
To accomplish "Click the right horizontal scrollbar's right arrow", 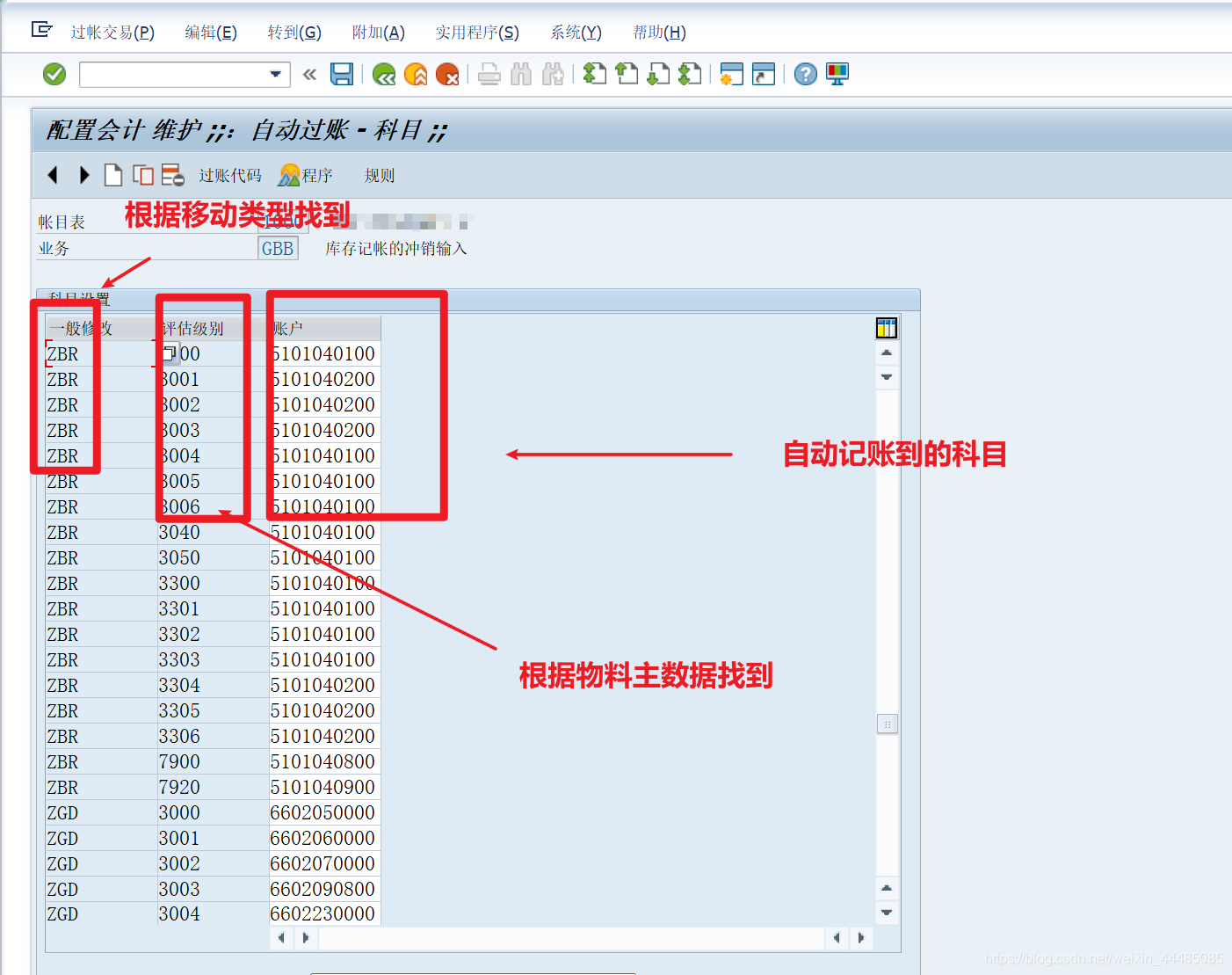I will click(861, 938).
